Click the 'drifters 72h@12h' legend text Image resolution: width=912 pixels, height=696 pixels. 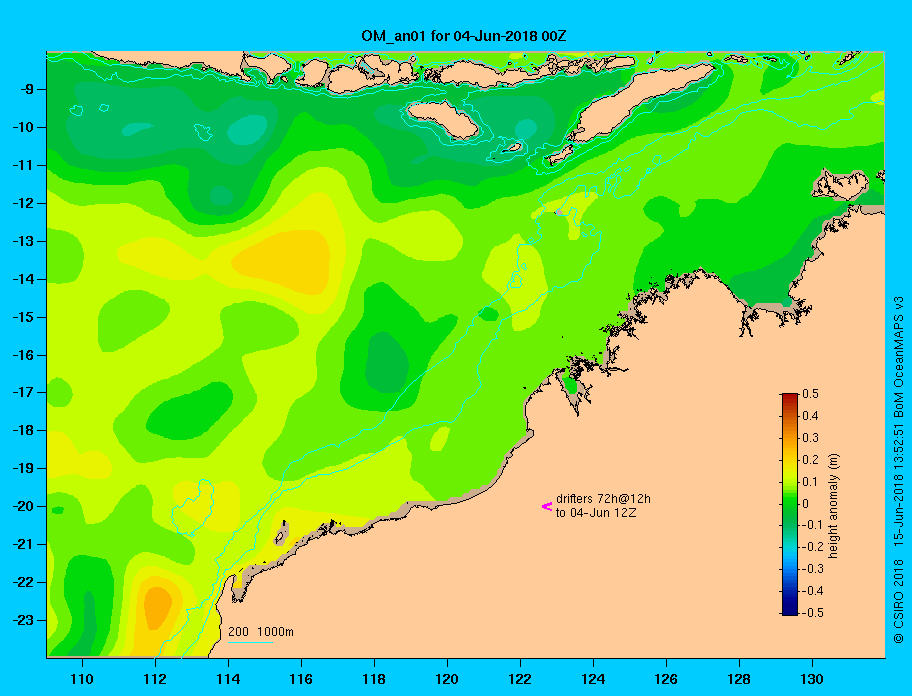pos(603,499)
